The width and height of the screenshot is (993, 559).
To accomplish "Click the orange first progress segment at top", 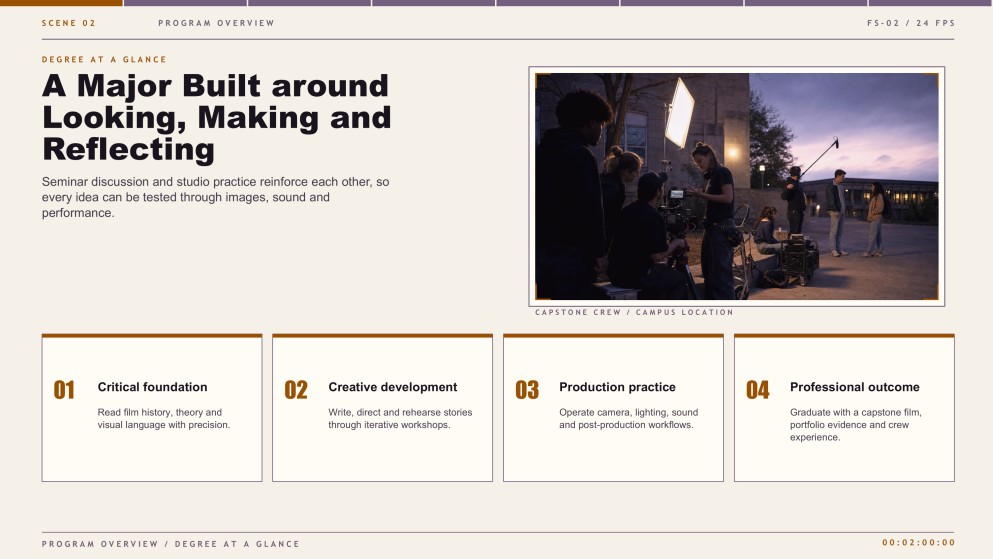I will 61,3.
